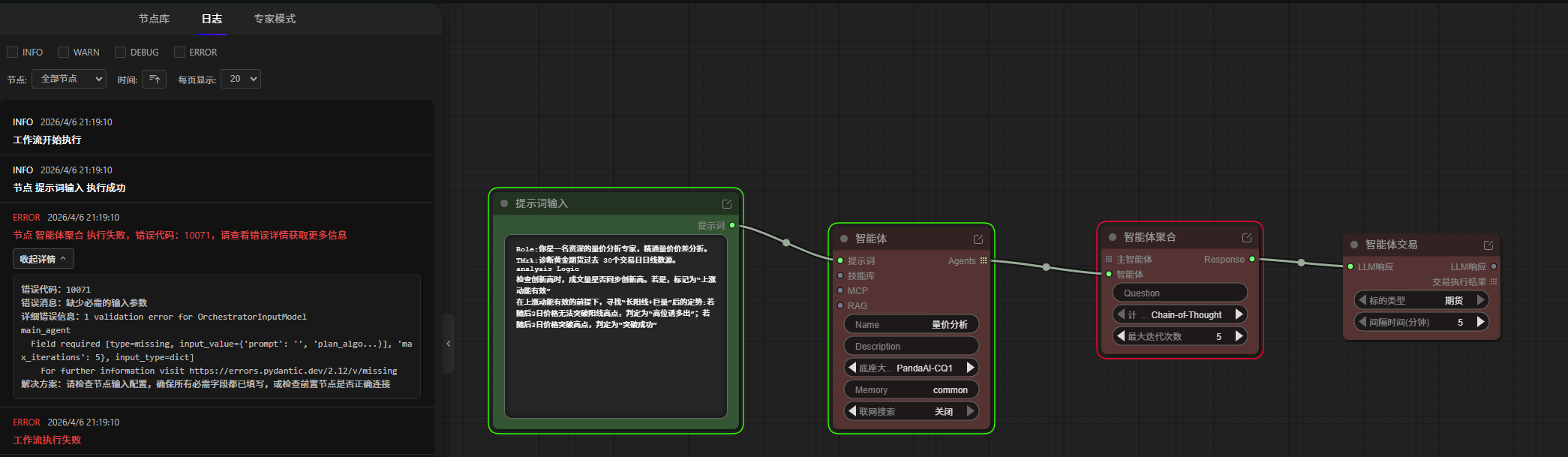Click the Name 量价分析 field

911,325
